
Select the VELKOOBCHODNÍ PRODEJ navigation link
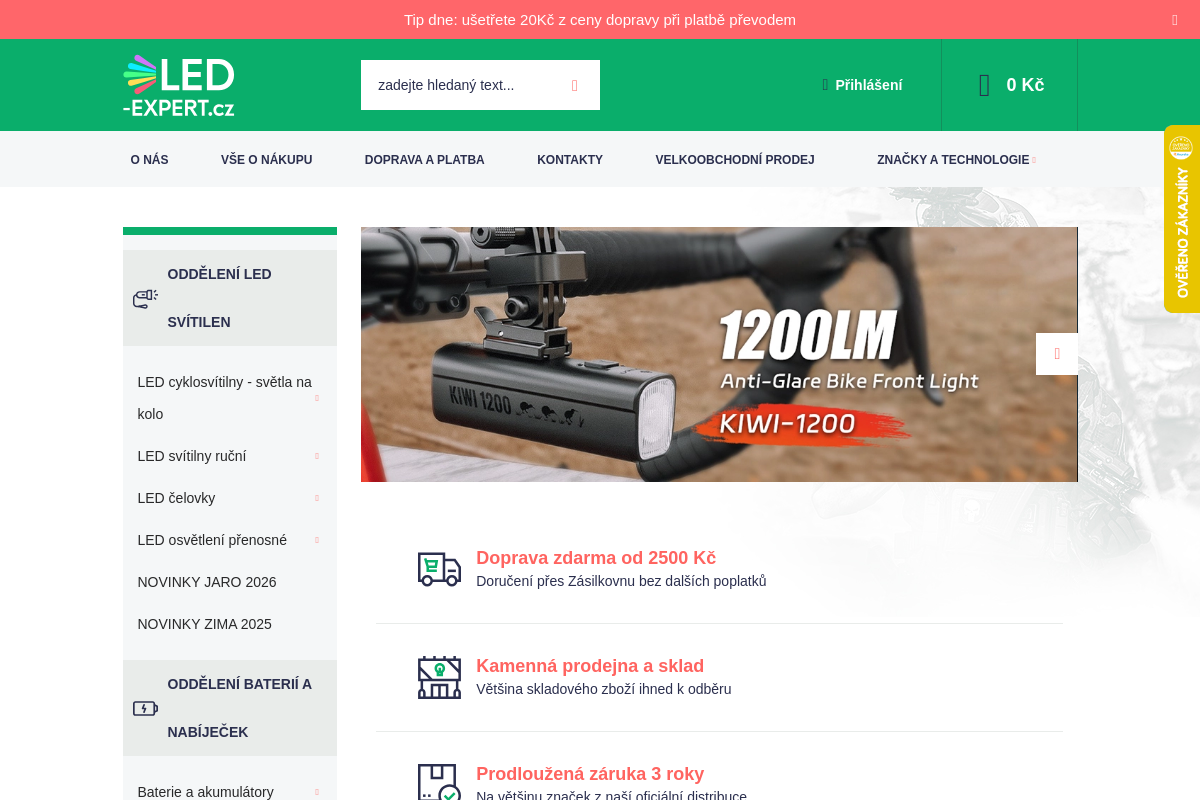(x=735, y=159)
